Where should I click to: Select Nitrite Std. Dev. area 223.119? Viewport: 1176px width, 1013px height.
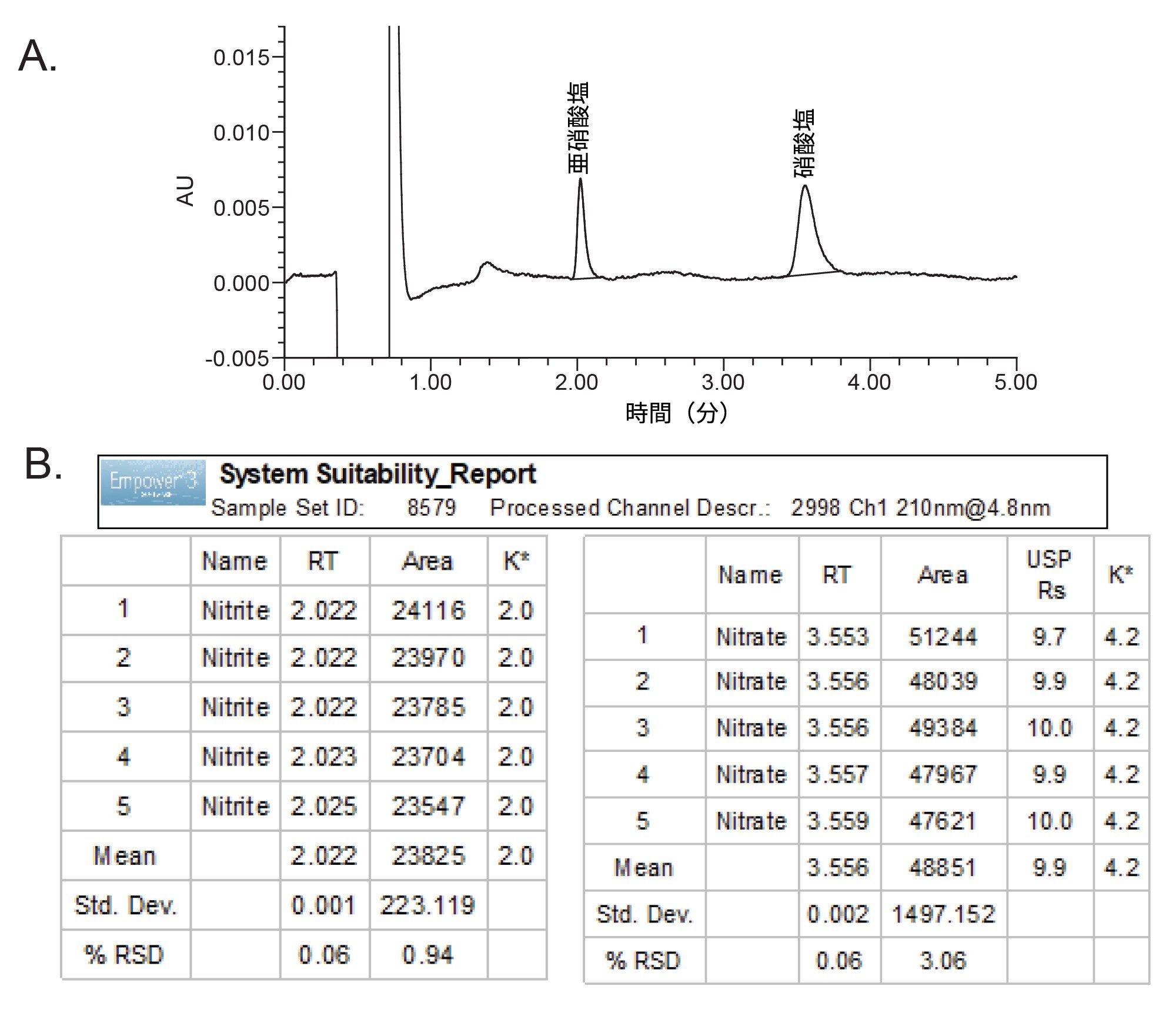pyautogui.click(x=427, y=905)
